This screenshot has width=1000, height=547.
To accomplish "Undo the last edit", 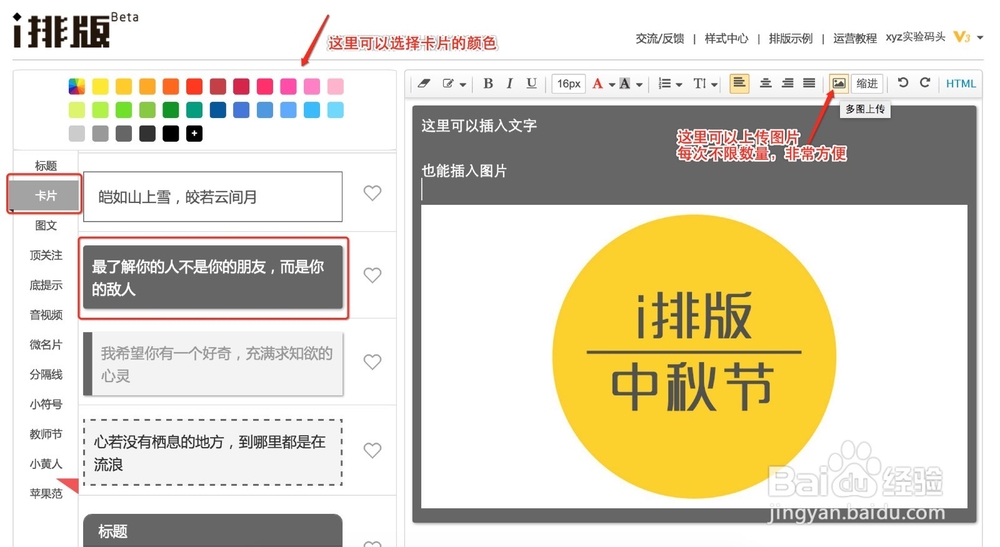I will [x=902, y=83].
